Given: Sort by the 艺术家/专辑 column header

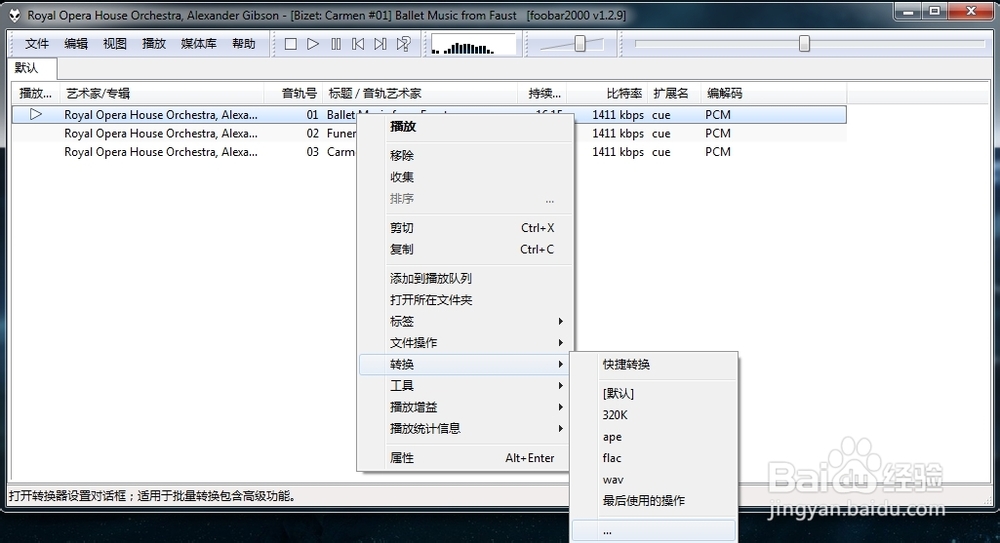Looking at the screenshot, I should click(162, 93).
